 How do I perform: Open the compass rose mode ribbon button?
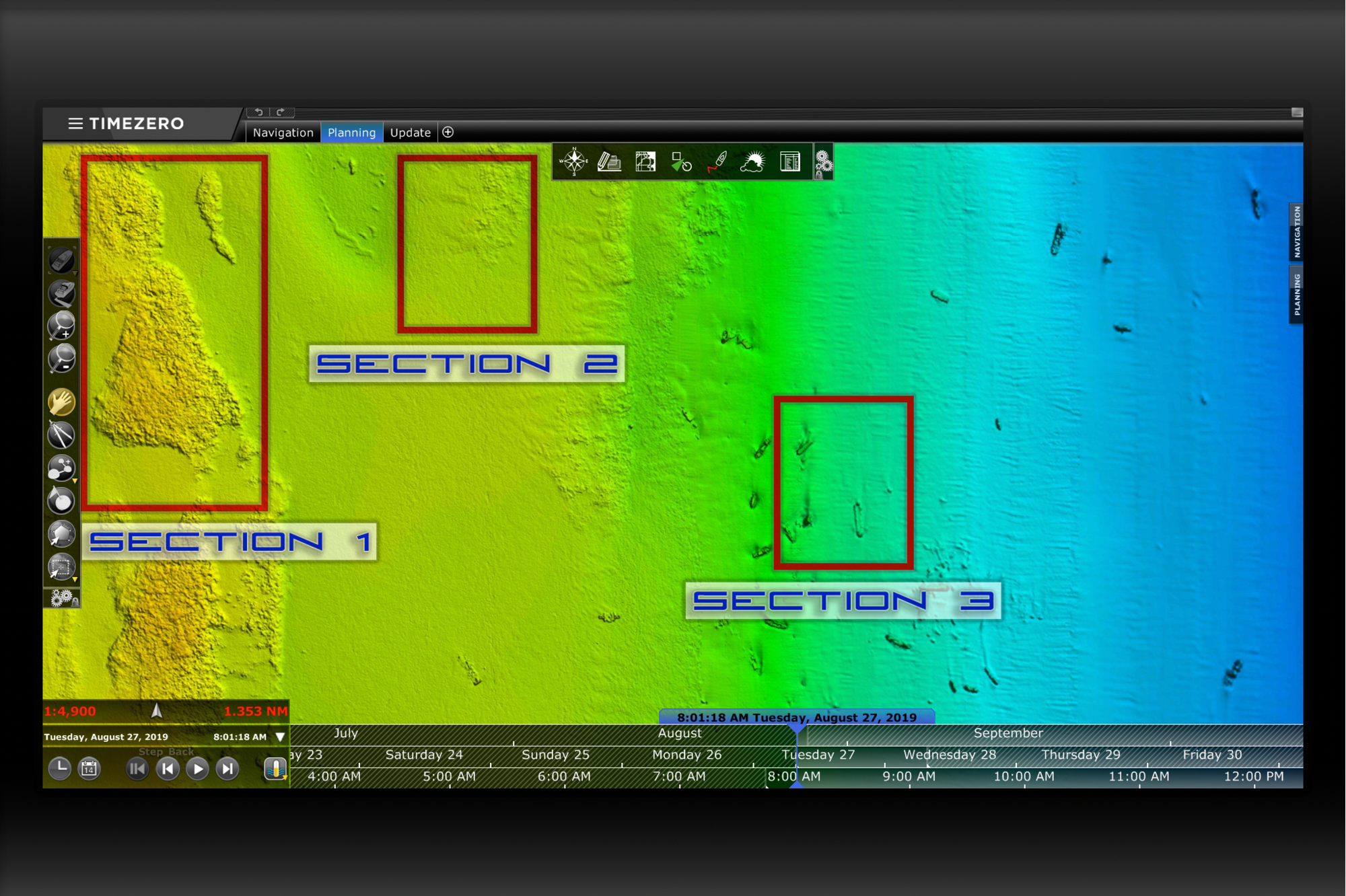point(573,161)
